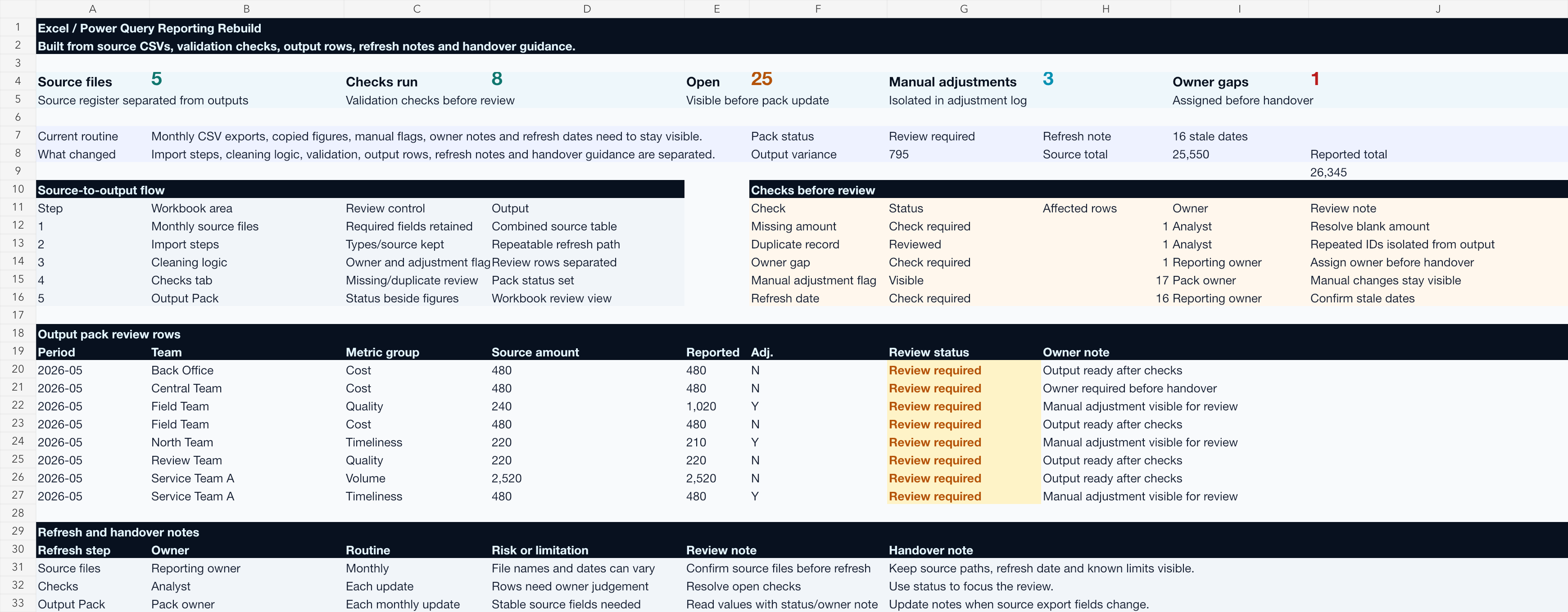Select Reported total value '26,345'

(x=1328, y=172)
